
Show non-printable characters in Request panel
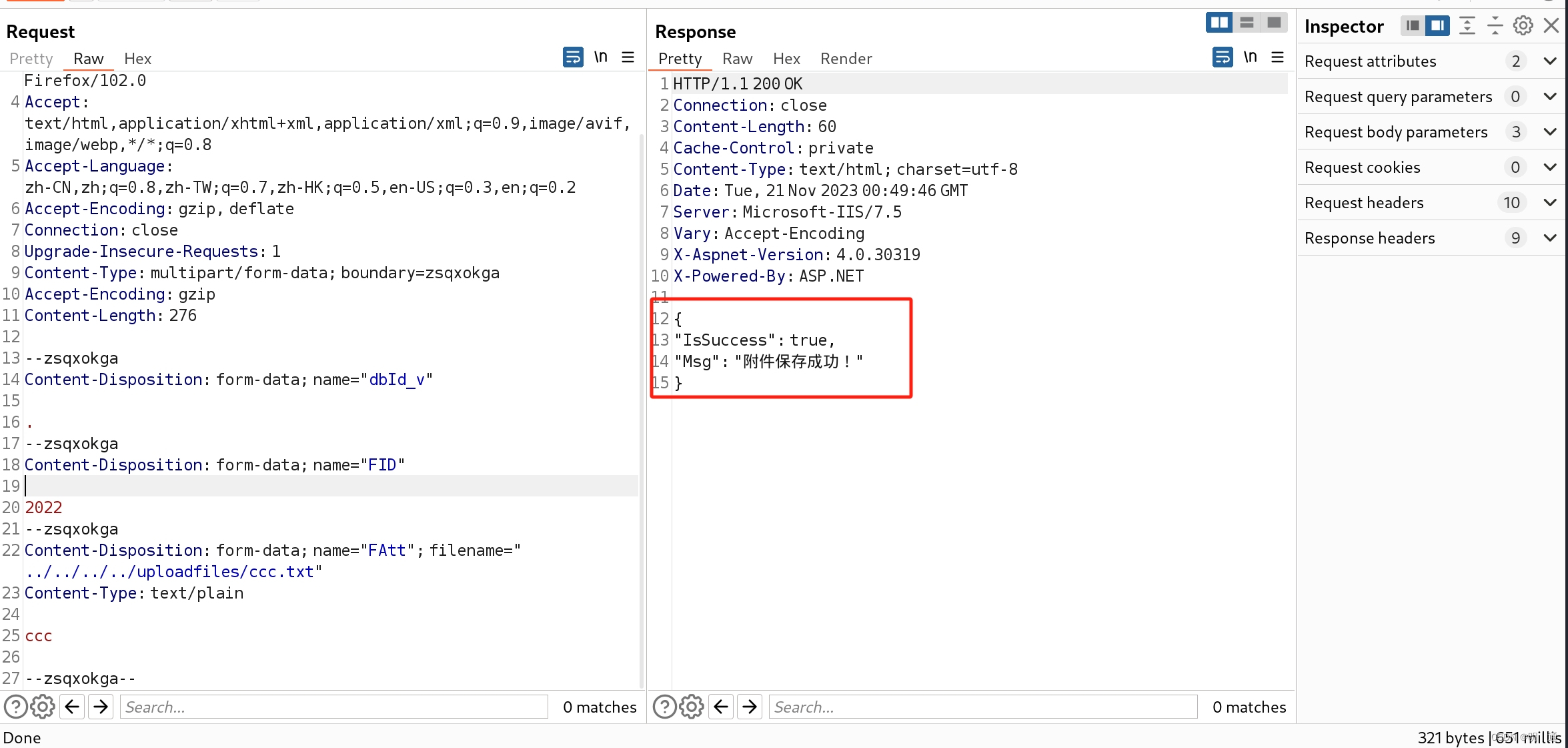pos(601,57)
